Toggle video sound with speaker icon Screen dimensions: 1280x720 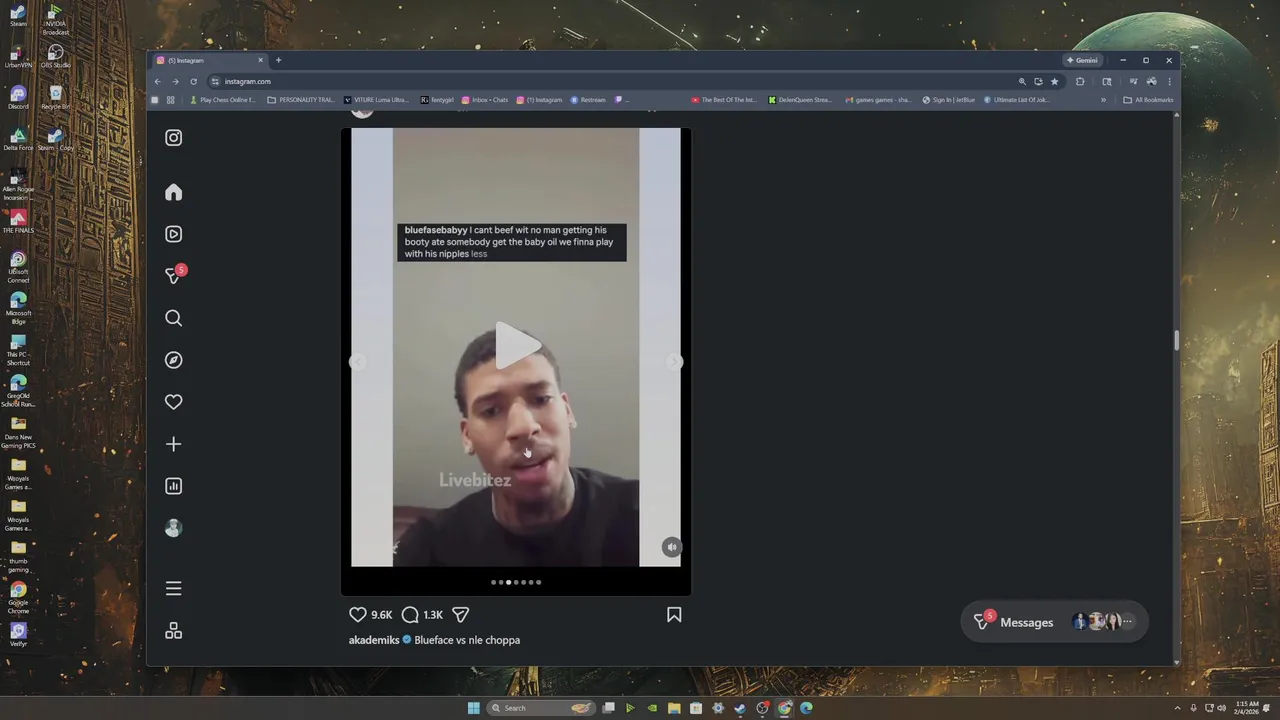[x=672, y=547]
